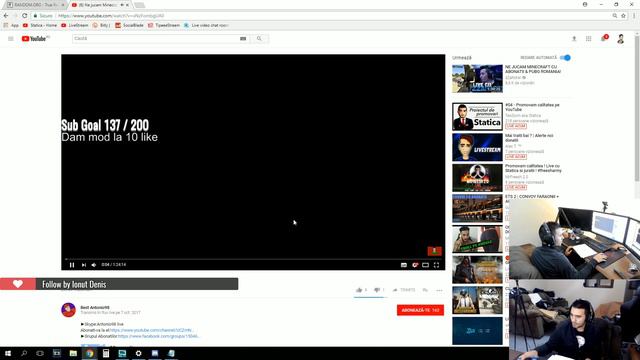The width and height of the screenshot is (640, 360).
Task: Click the address bar URL
Action: 111,16
